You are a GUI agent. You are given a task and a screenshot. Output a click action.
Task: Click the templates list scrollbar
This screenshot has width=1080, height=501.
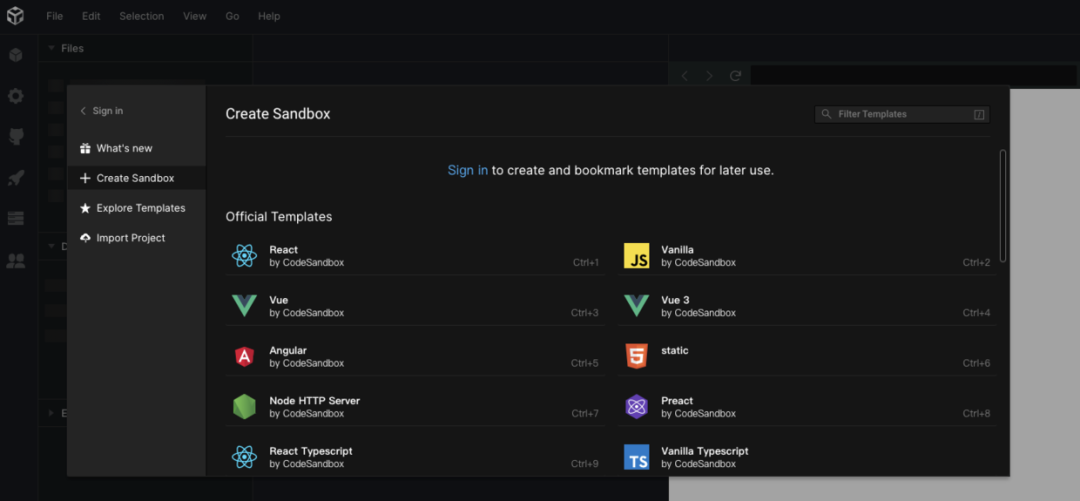(x=1003, y=206)
